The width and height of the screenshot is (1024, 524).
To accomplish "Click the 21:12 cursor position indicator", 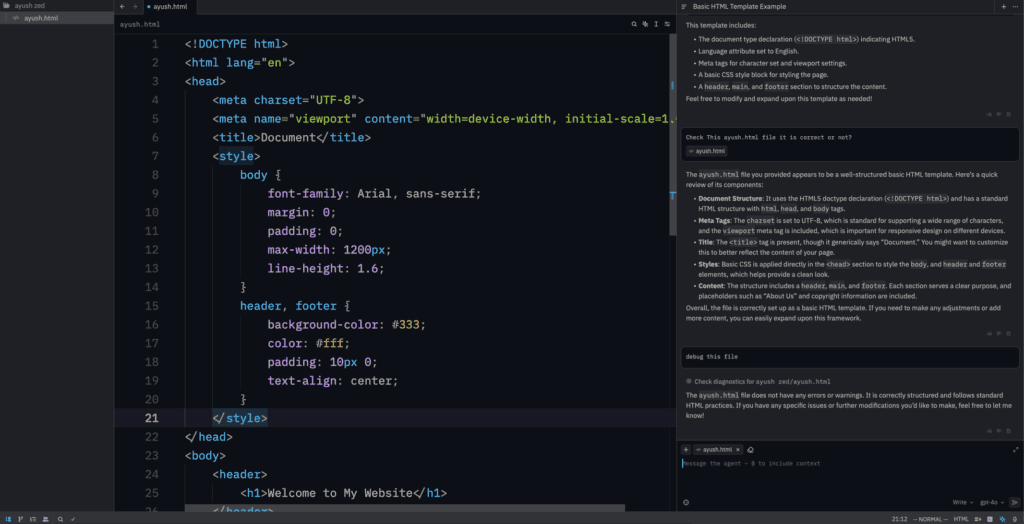I will pos(899,519).
